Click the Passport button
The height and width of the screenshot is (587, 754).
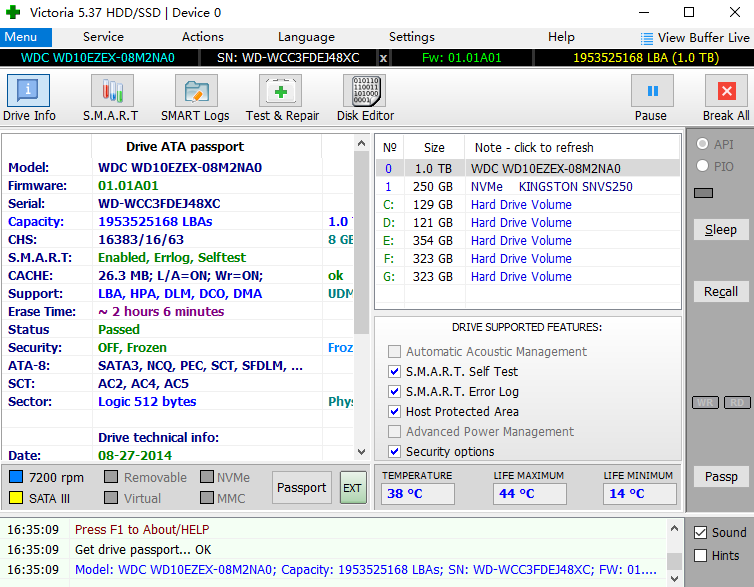pos(301,487)
